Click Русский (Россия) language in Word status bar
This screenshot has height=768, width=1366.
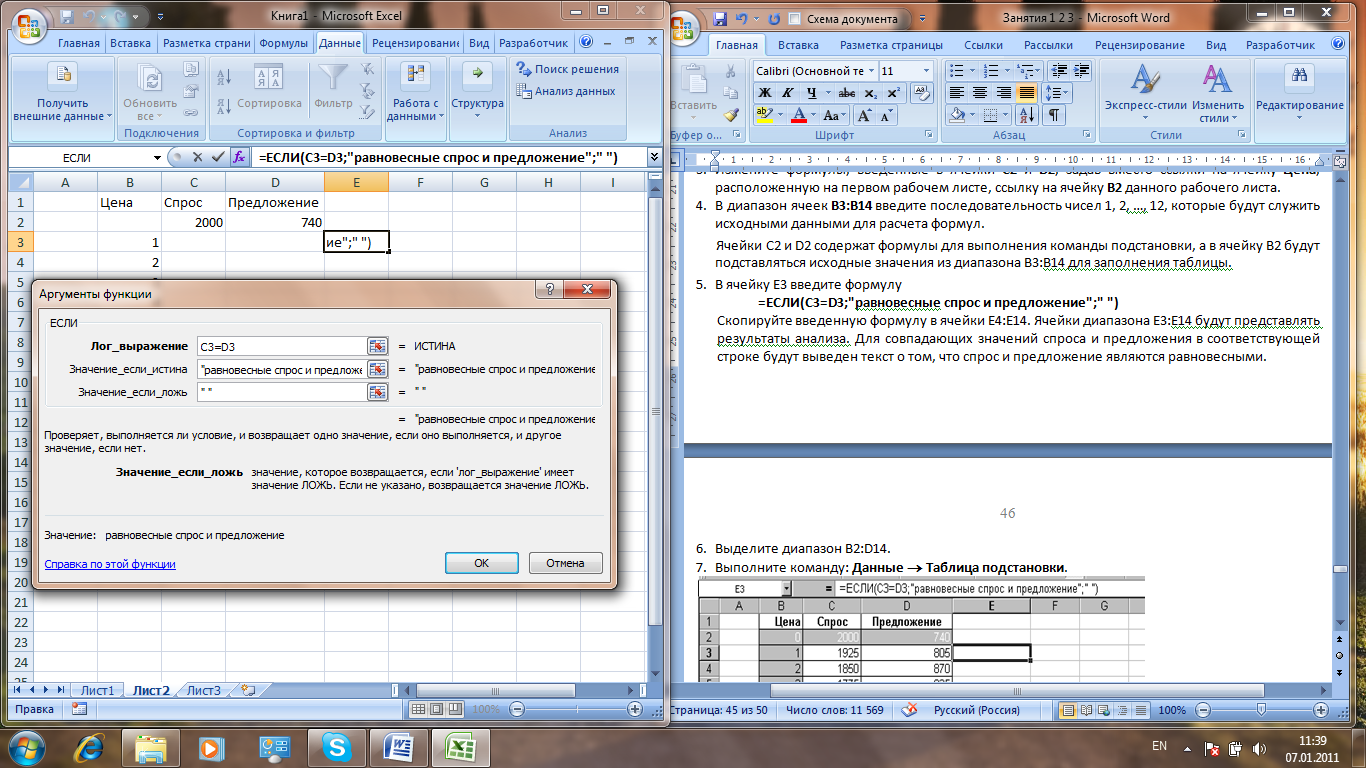975,710
